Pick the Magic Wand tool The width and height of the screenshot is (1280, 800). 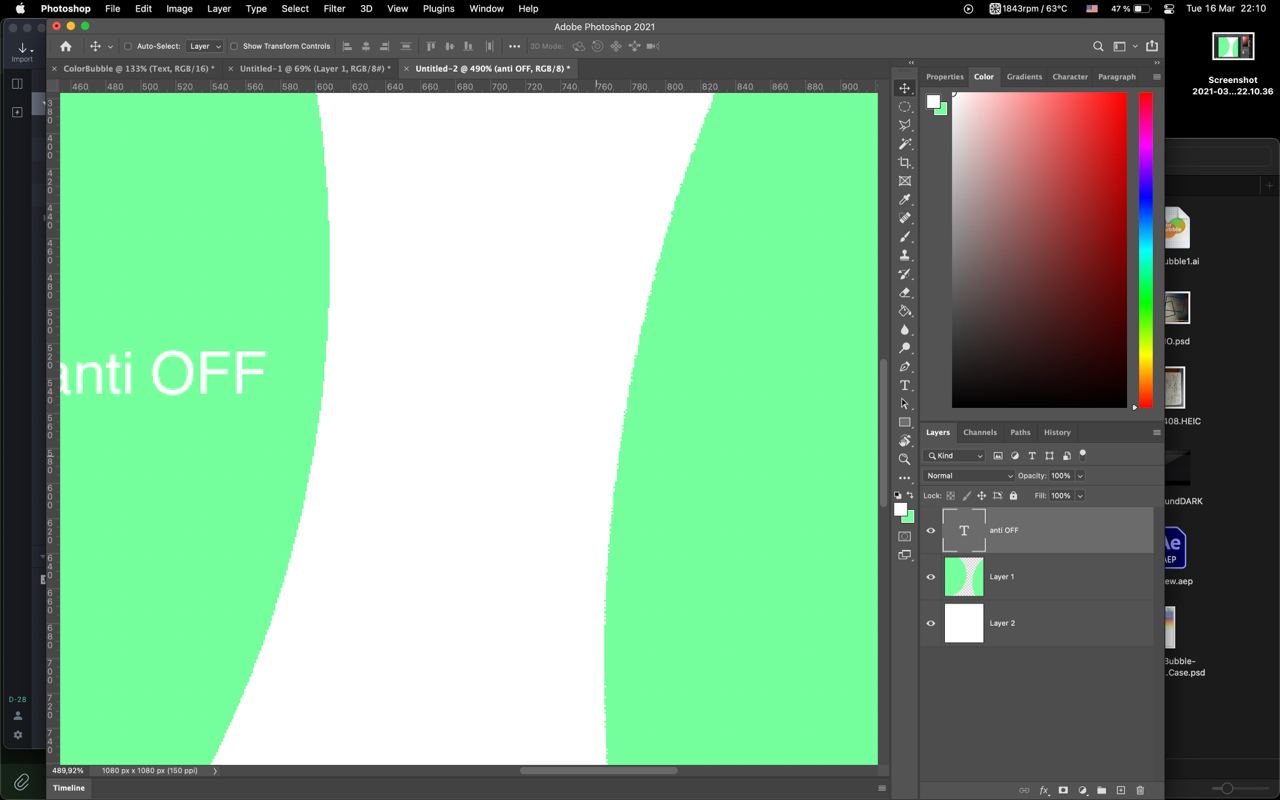tap(905, 144)
